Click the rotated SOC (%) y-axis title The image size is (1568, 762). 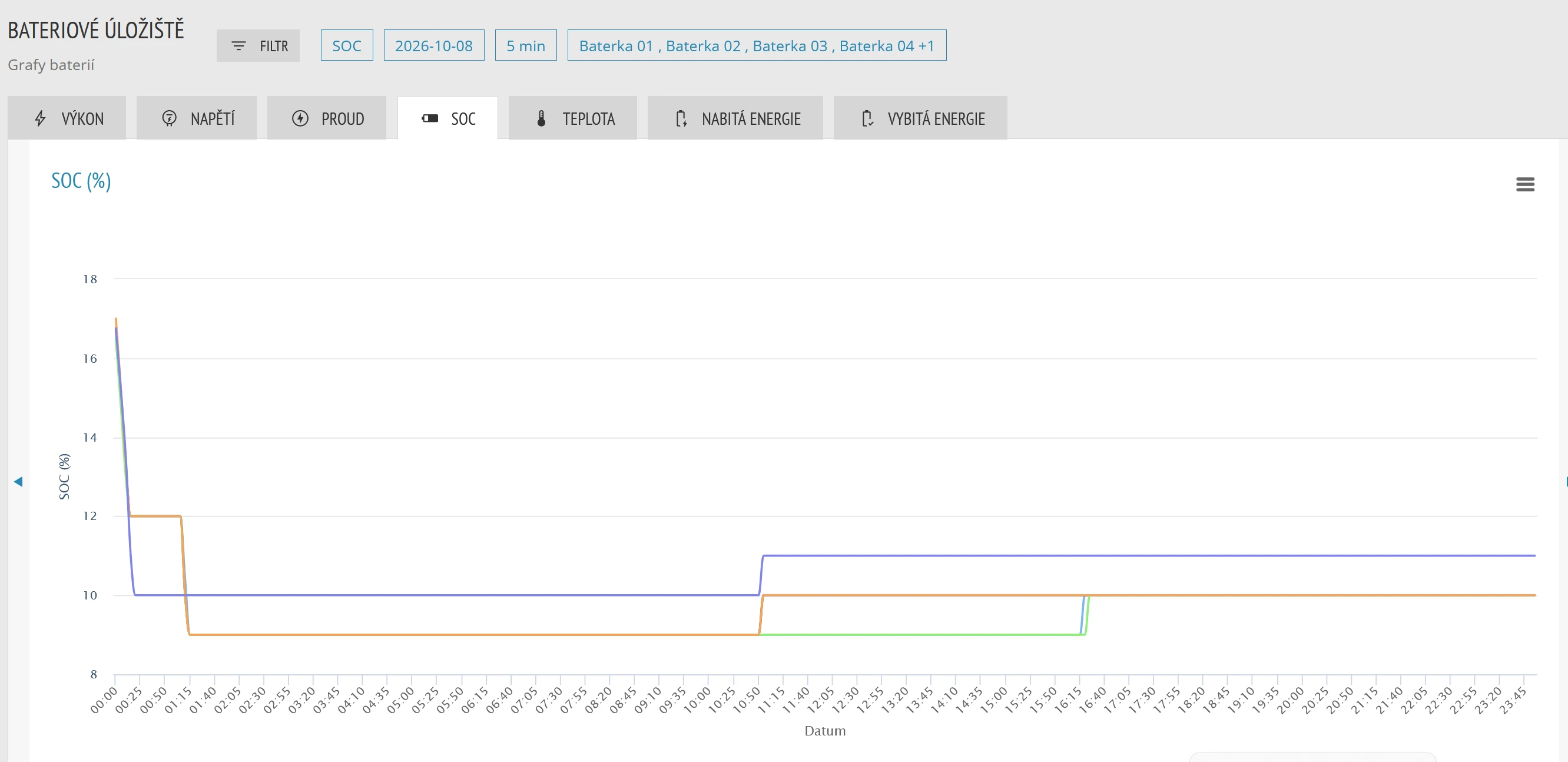pyautogui.click(x=64, y=476)
